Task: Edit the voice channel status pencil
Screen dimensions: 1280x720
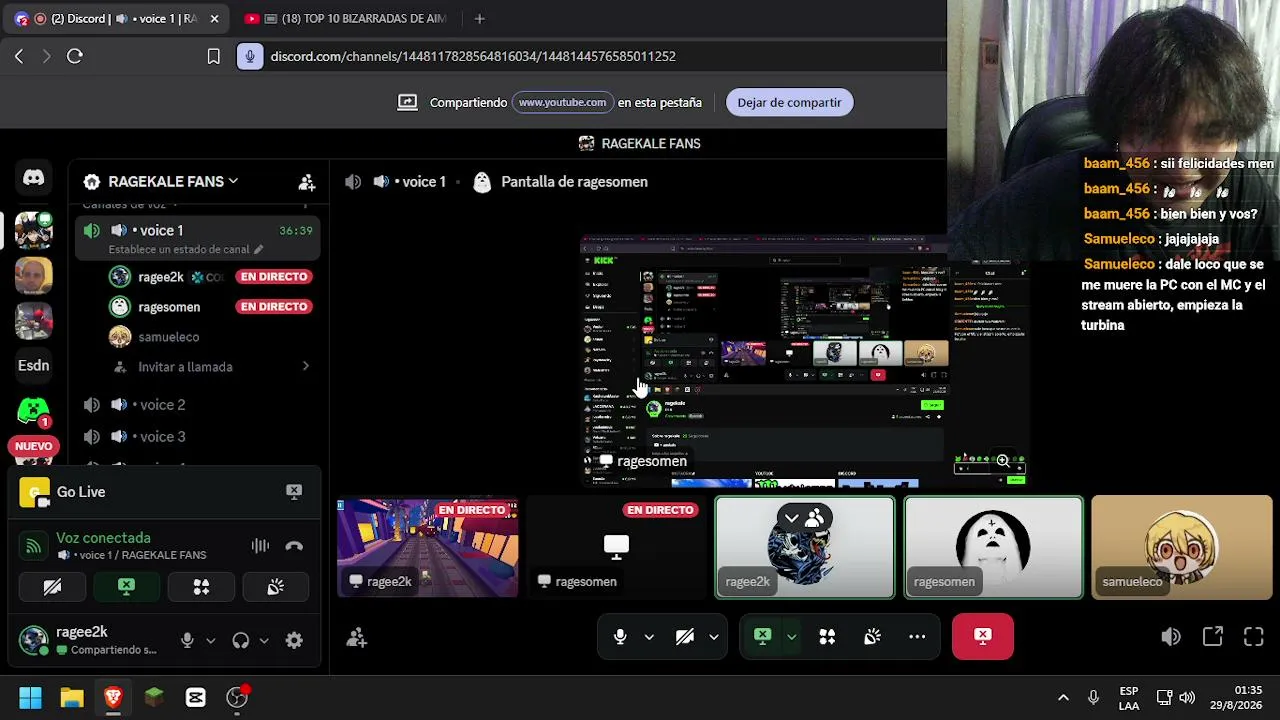Action: pos(258,249)
